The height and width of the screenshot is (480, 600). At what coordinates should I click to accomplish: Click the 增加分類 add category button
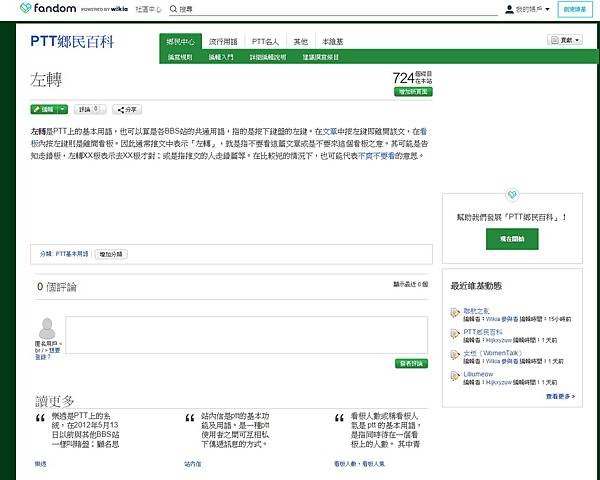111,254
